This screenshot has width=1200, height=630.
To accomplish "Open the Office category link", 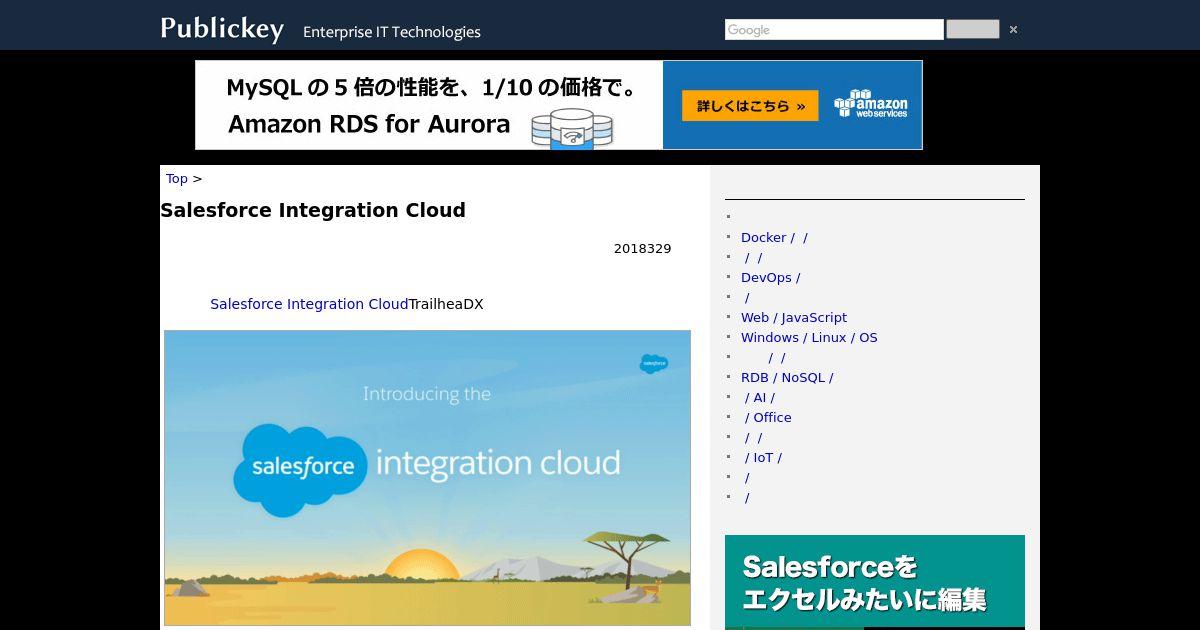I will (768, 417).
